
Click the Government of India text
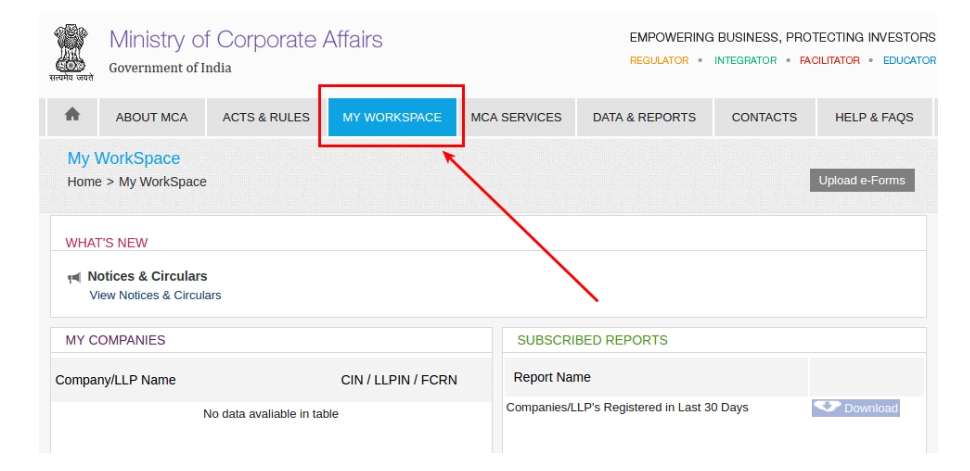pyautogui.click(x=170, y=68)
